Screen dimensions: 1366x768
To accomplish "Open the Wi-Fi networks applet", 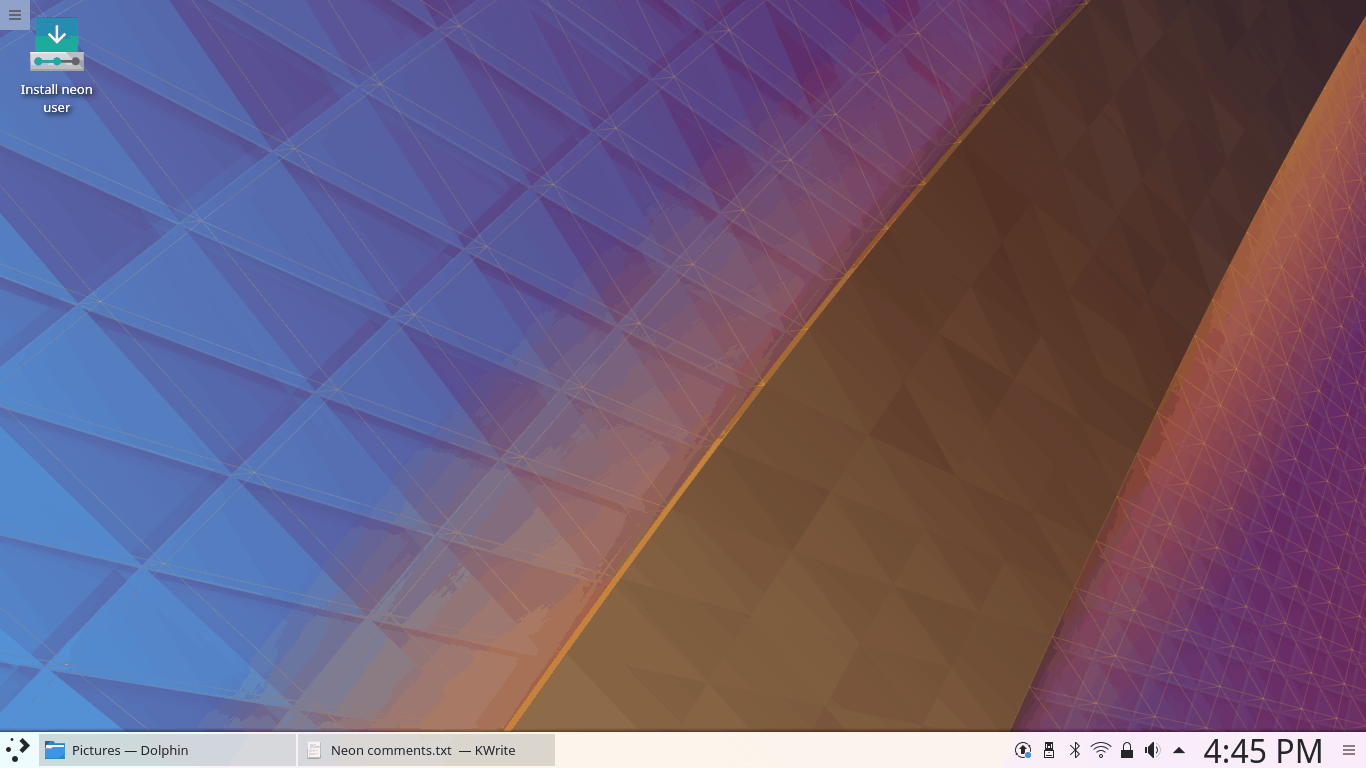I will pos(1101,750).
